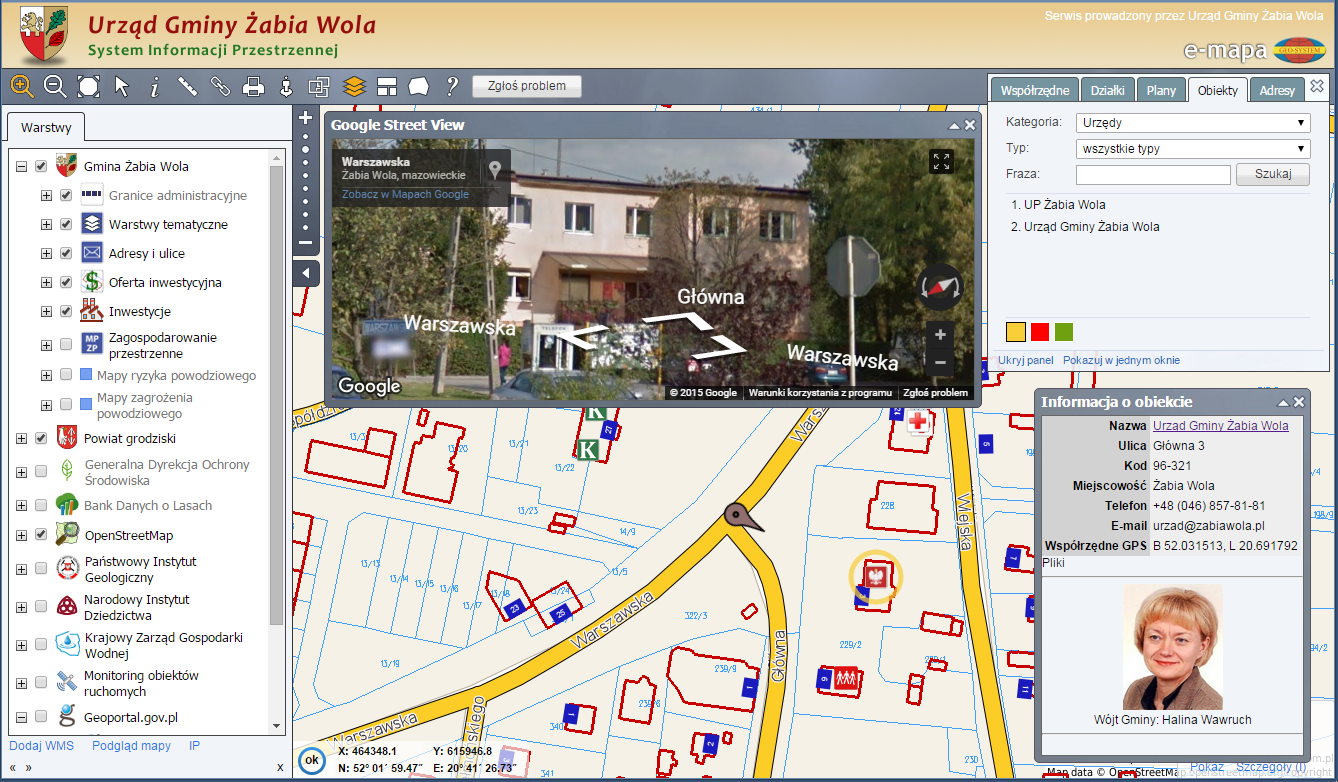Image resolution: width=1338 pixels, height=782 pixels.
Task: Click the printer icon
Action: pyautogui.click(x=253, y=86)
